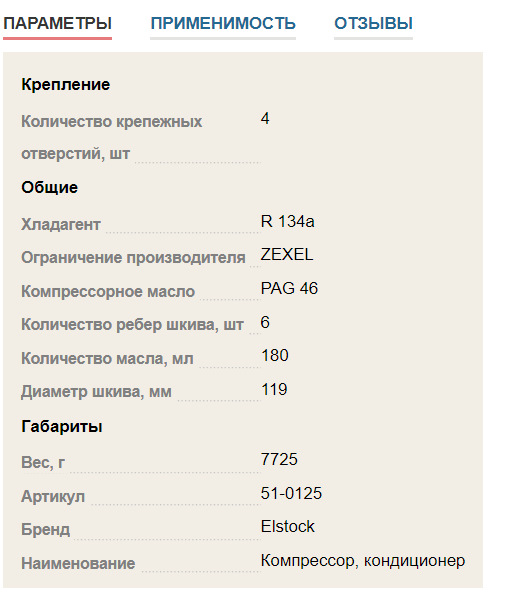This screenshot has width=511, height=611.
Task: Select the Ограничение производителя label
Action: 133,258
